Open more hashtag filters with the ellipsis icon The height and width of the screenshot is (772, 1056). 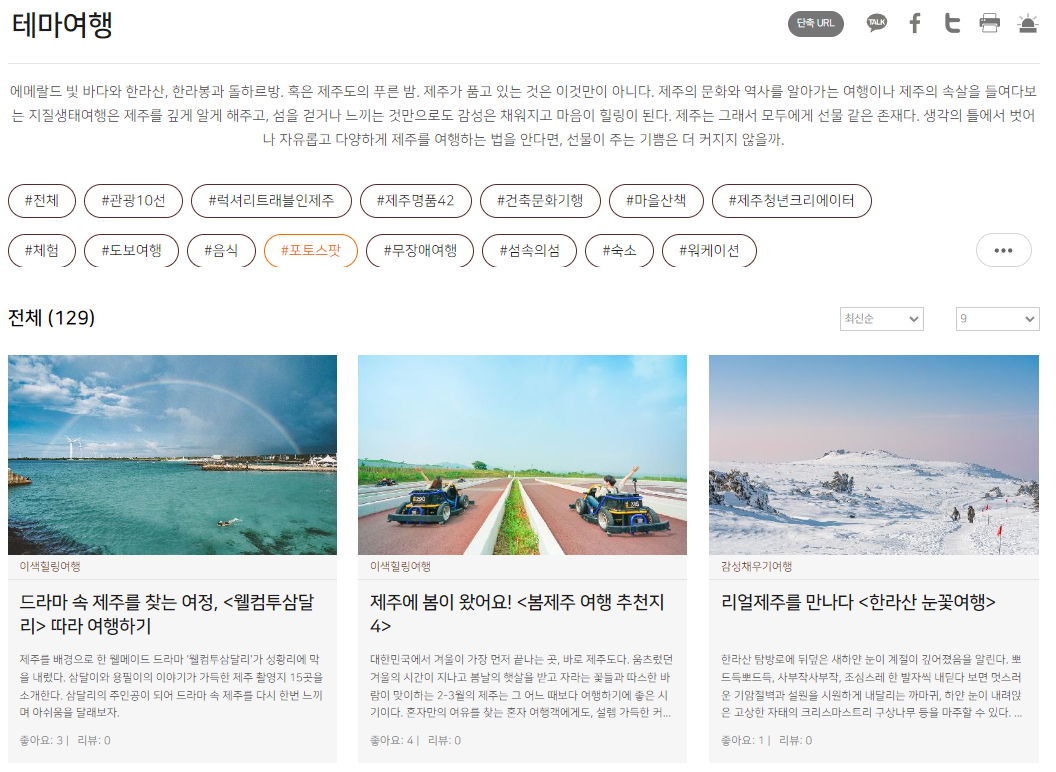(1003, 250)
